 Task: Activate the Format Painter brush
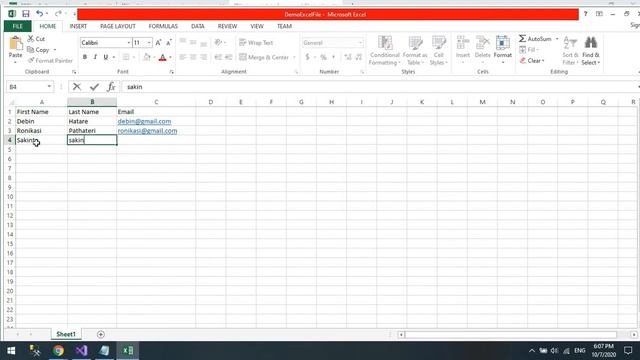(50, 60)
